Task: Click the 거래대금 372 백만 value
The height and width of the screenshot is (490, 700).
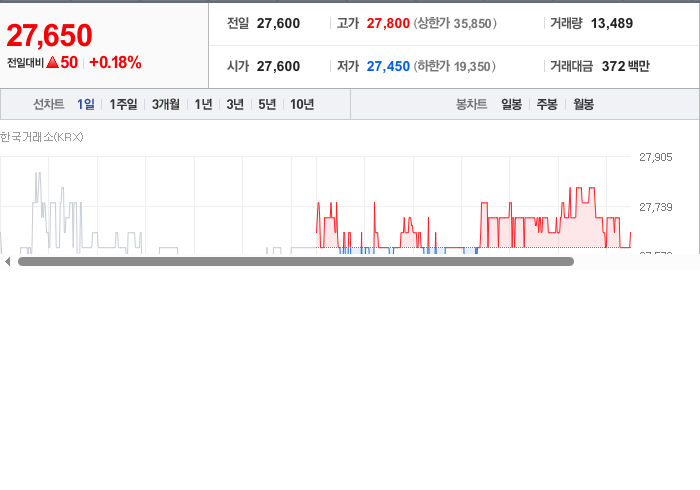Action: click(x=625, y=66)
